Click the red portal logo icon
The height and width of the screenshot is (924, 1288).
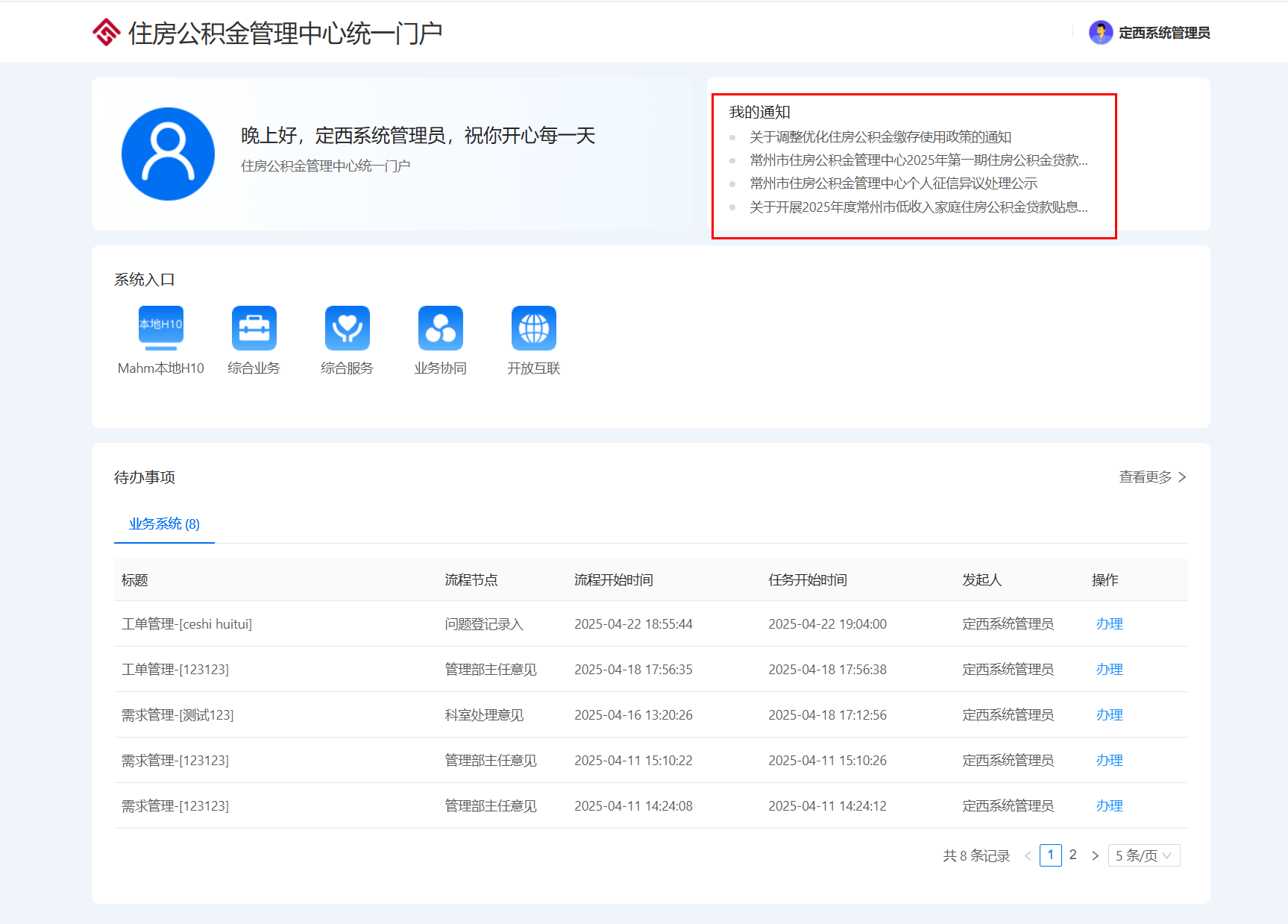point(107,33)
